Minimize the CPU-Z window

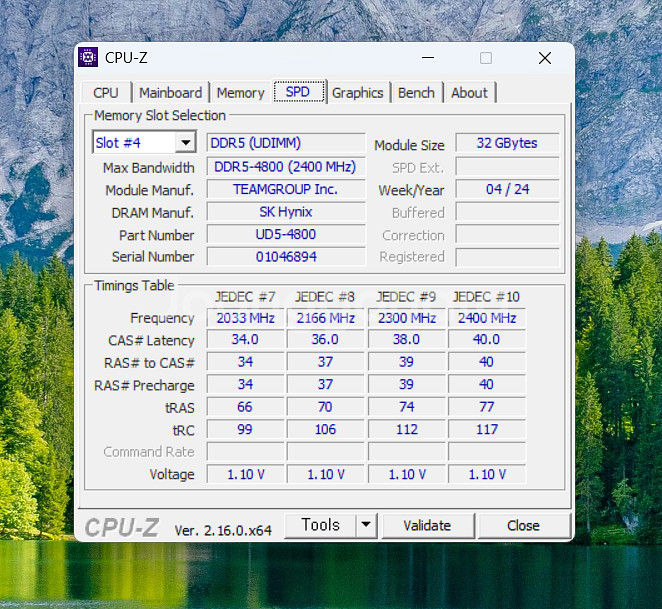[x=427, y=58]
